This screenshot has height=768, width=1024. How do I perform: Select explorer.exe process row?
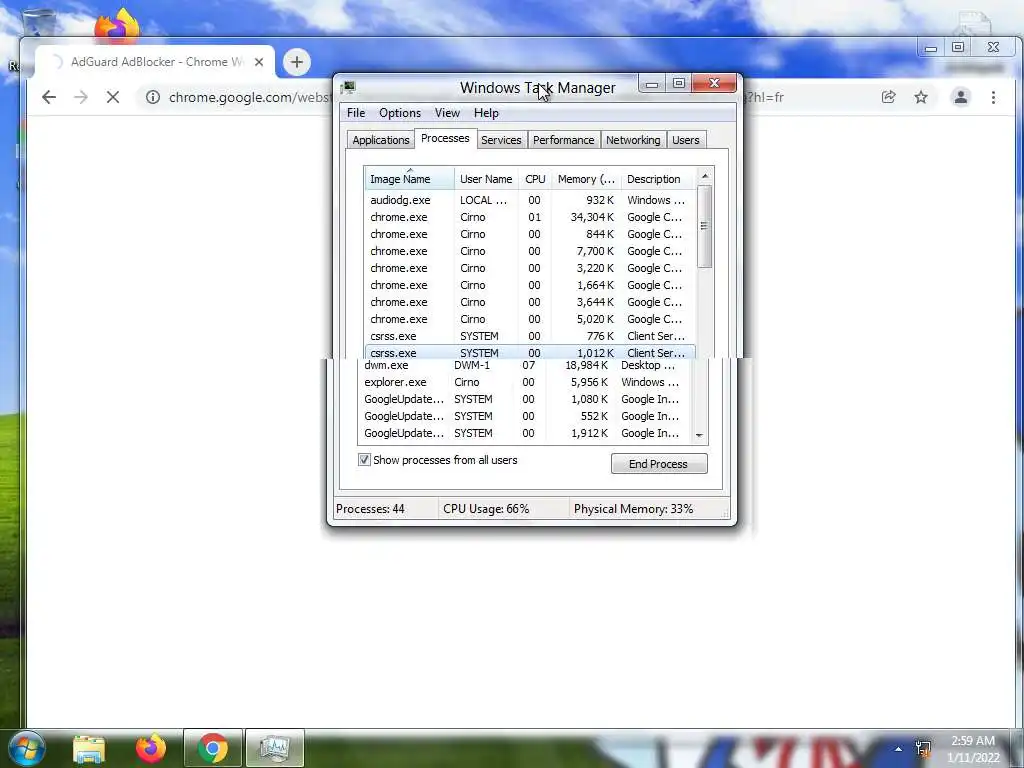pos(524,382)
